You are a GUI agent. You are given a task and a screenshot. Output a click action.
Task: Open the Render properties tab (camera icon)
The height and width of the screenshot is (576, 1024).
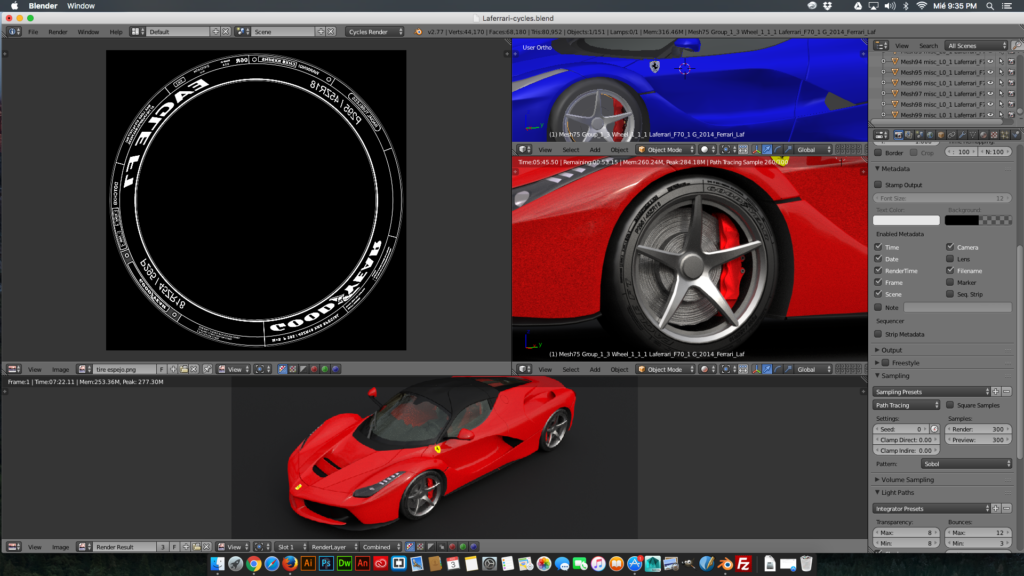tap(898, 134)
